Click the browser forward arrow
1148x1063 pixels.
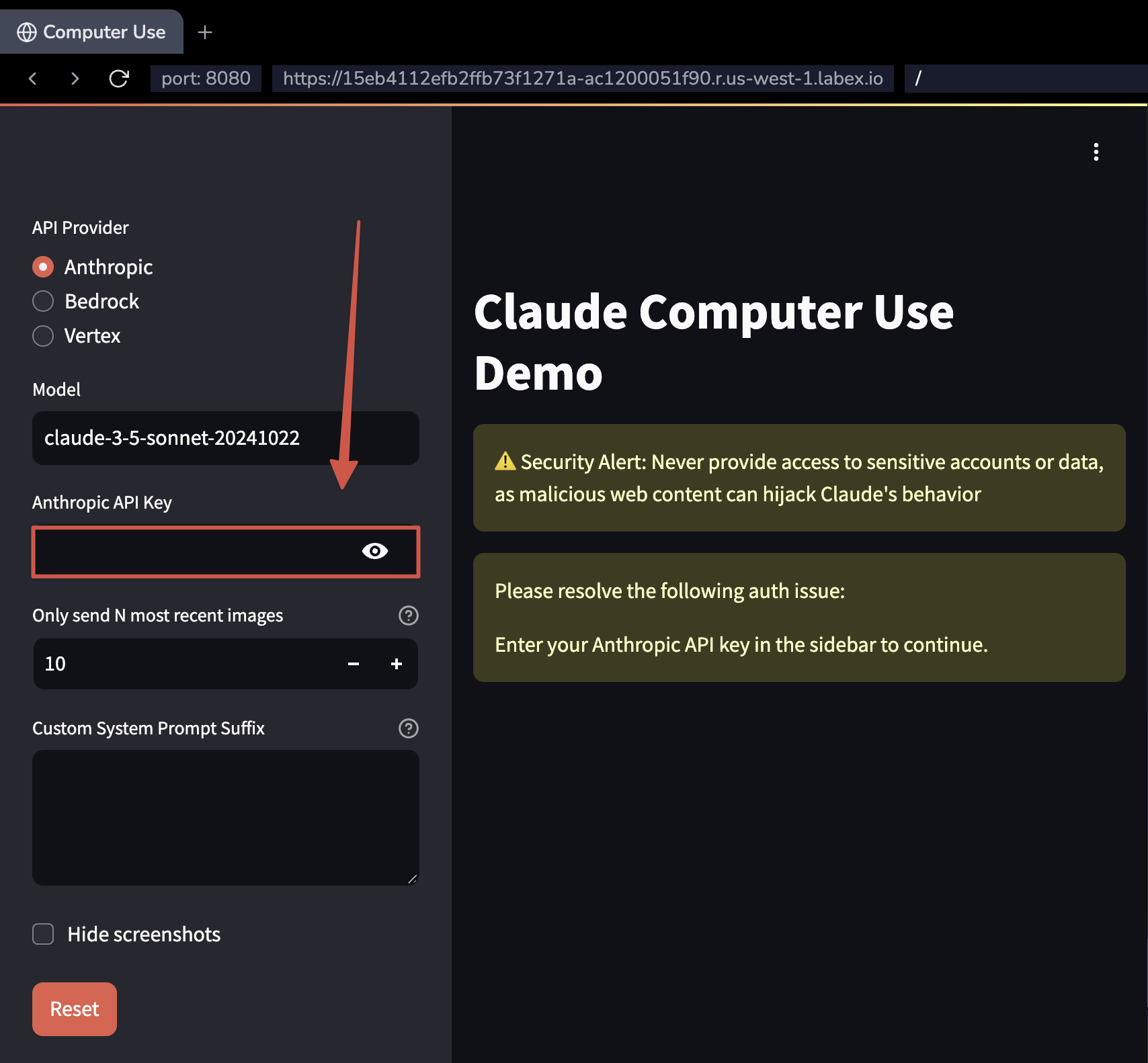[x=75, y=79]
